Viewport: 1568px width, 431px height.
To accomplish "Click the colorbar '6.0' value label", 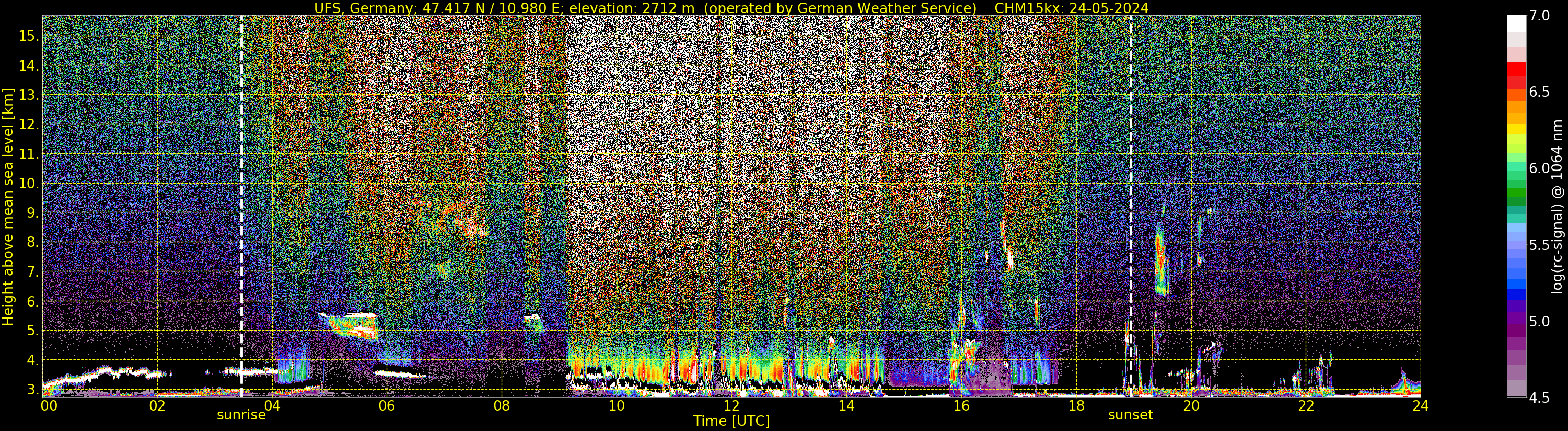I will coord(1539,168).
